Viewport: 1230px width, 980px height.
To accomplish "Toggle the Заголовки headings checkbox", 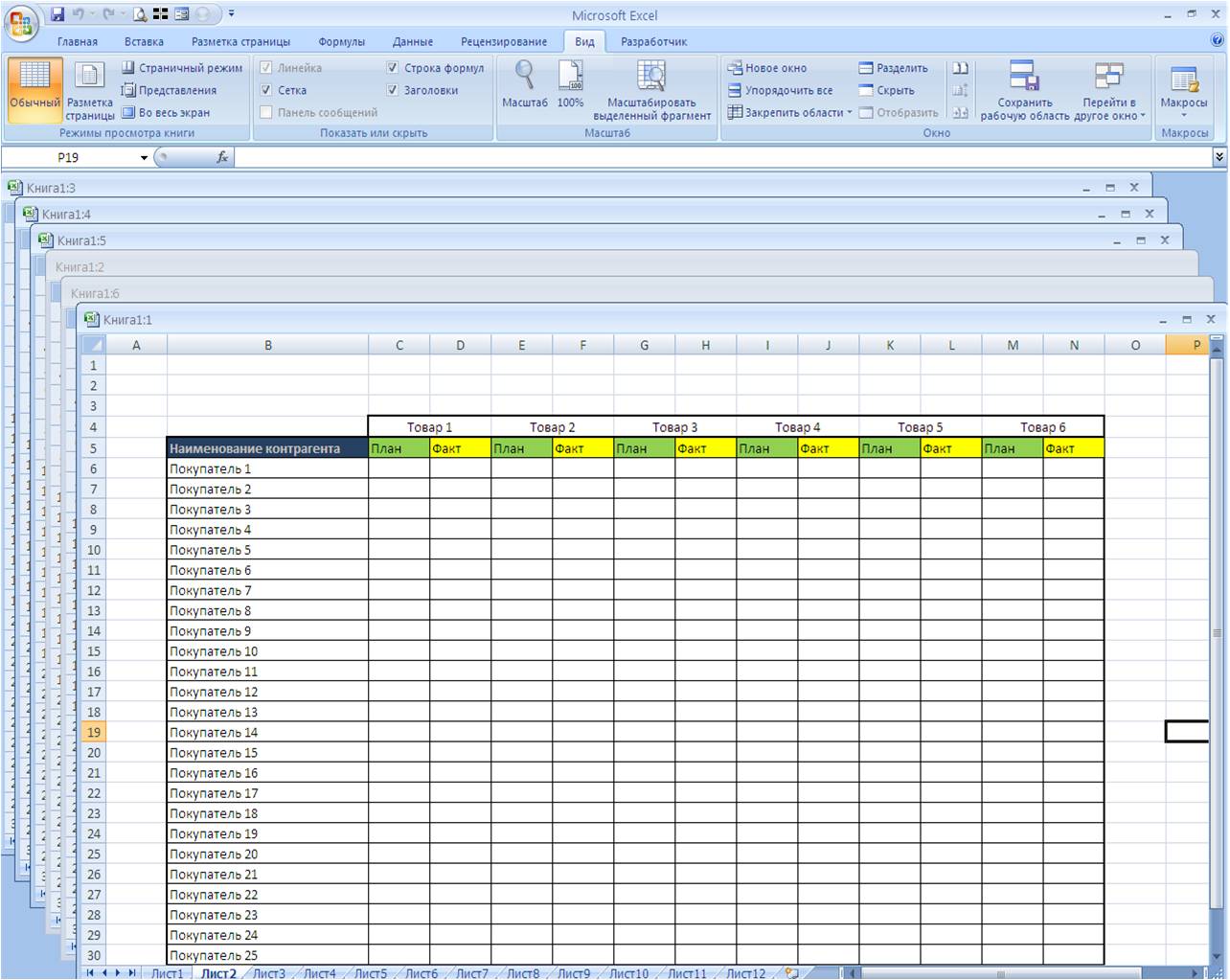I will 393,90.
